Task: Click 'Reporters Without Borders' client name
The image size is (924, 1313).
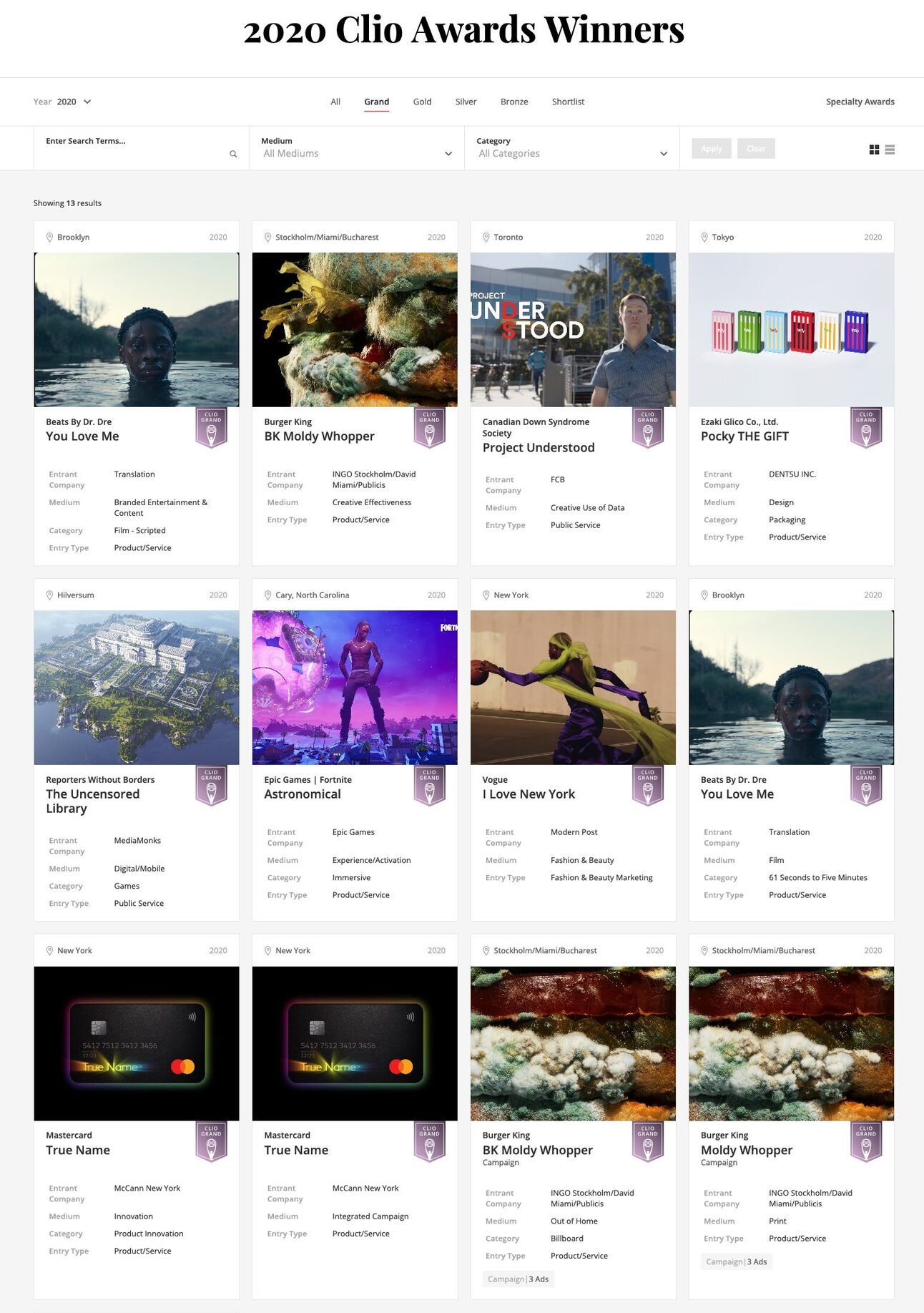Action: (x=100, y=780)
